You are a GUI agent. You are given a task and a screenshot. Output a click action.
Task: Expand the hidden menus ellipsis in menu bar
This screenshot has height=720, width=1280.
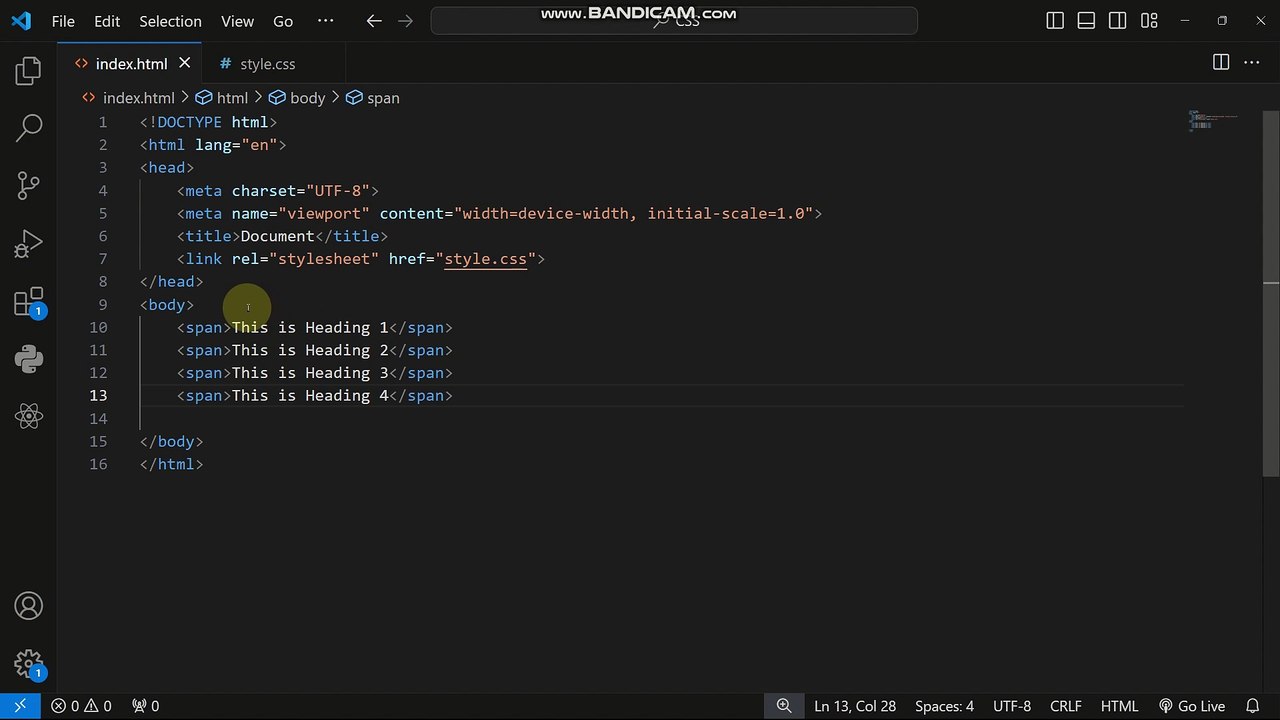coord(325,21)
